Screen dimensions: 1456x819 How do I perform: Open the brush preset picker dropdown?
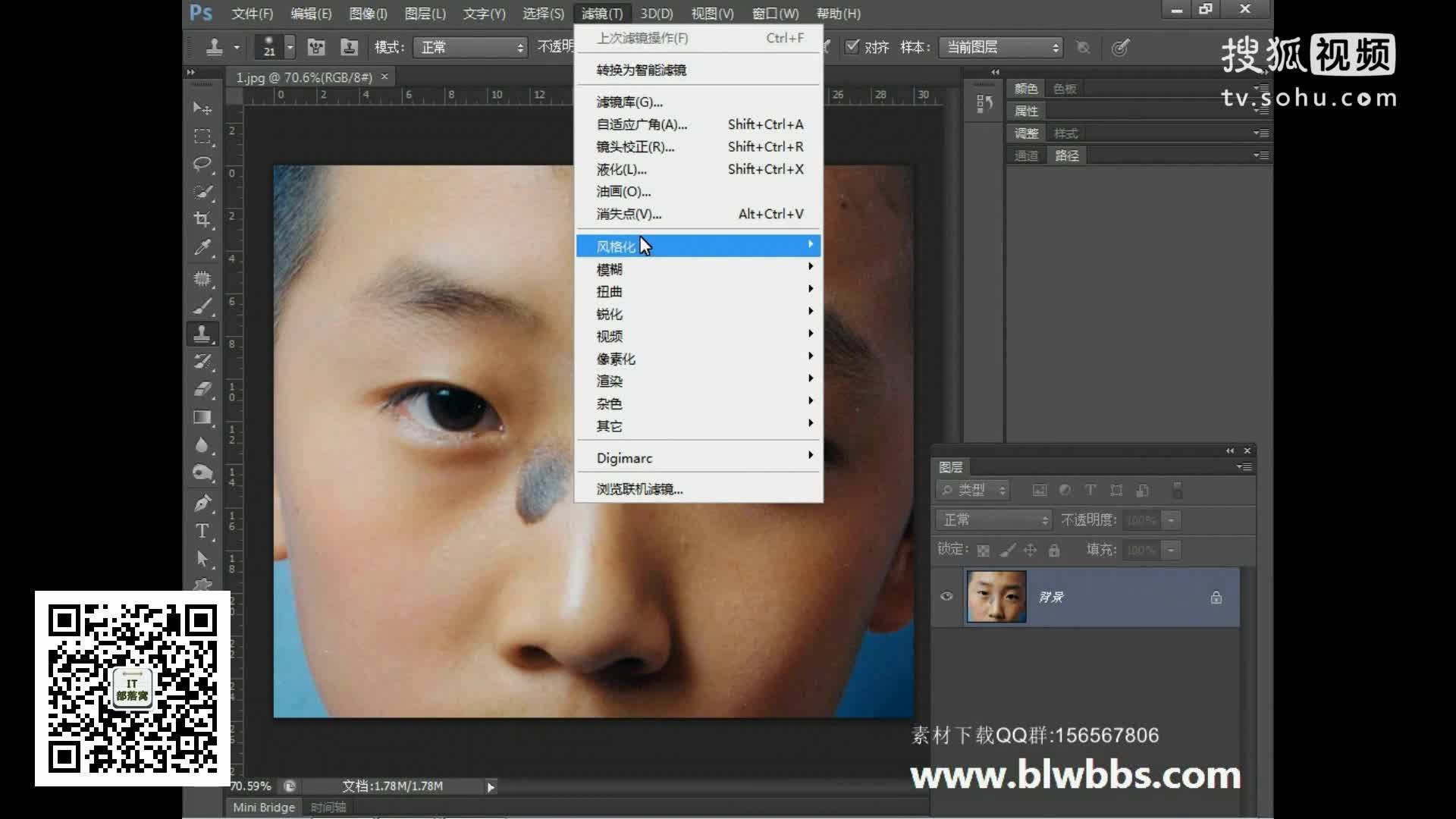pyautogui.click(x=290, y=48)
